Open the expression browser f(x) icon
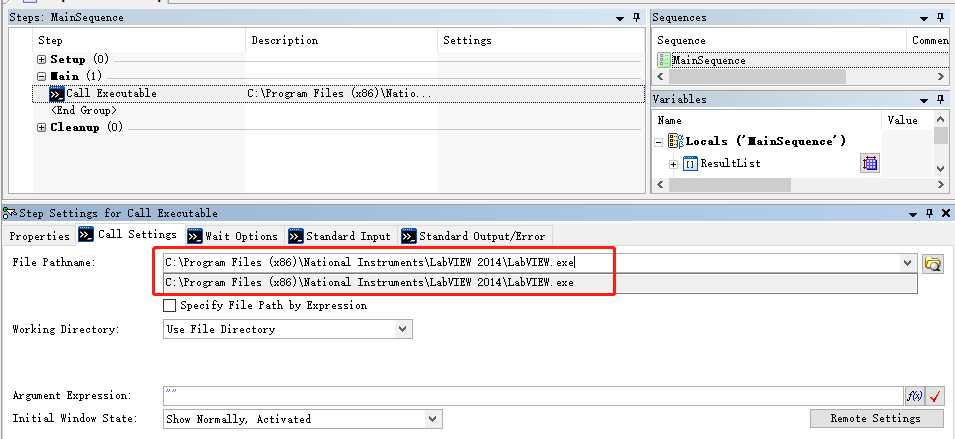955x439 pixels. [x=914, y=396]
